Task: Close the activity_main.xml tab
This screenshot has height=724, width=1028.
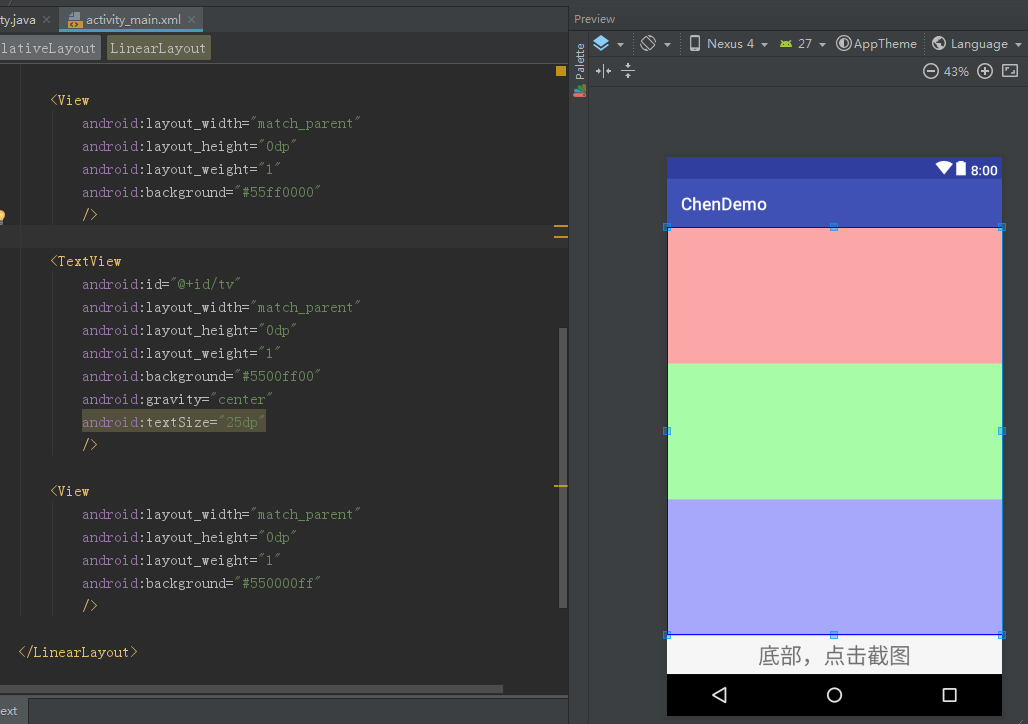Action: (191, 20)
